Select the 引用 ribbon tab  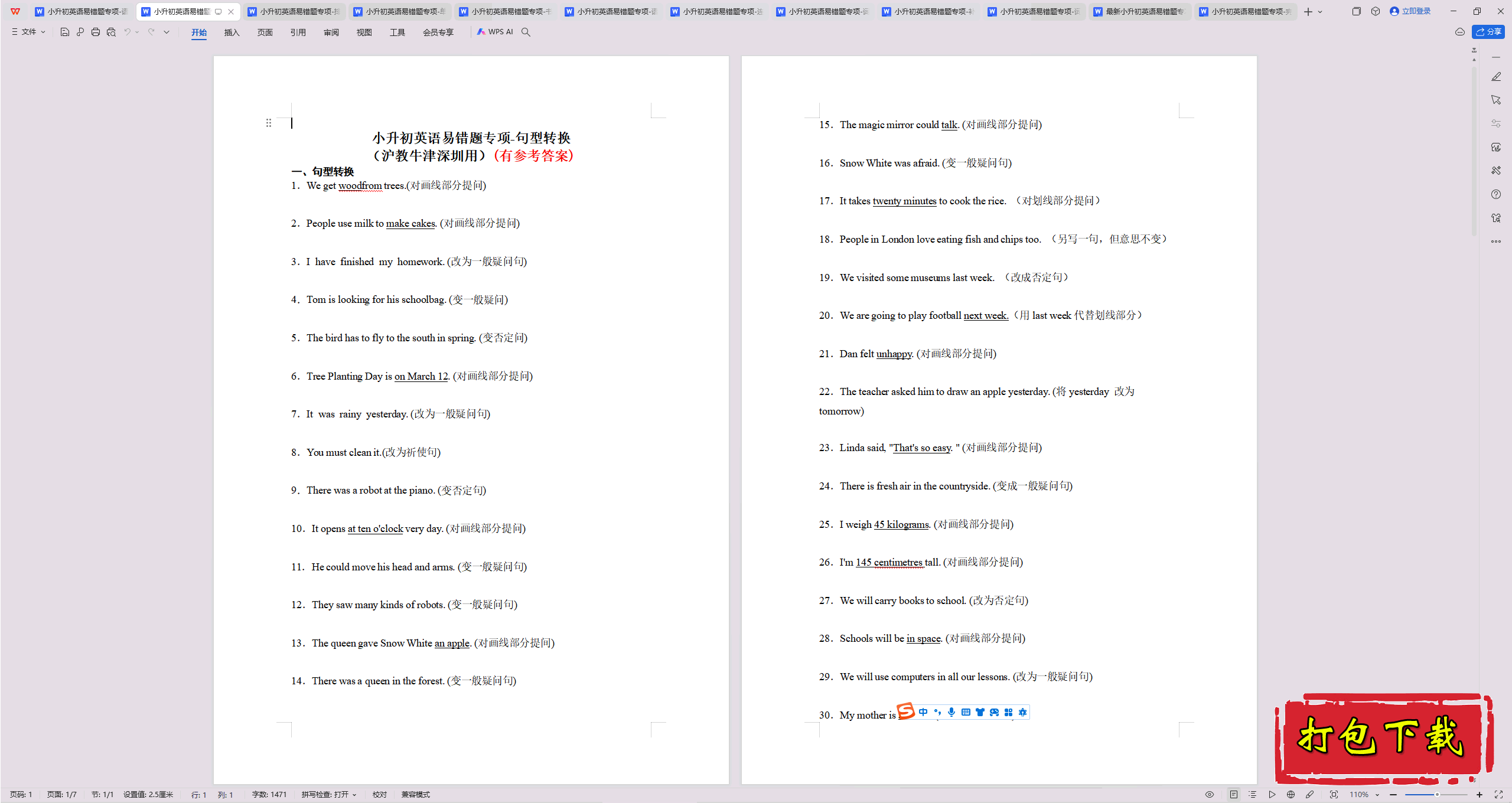click(x=298, y=32)
